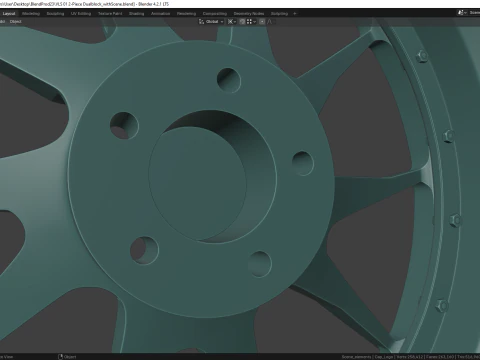This screenshot has width=480, height=360.
Task: Open the Global transform orientation dropdown
Action: point(211,22)
